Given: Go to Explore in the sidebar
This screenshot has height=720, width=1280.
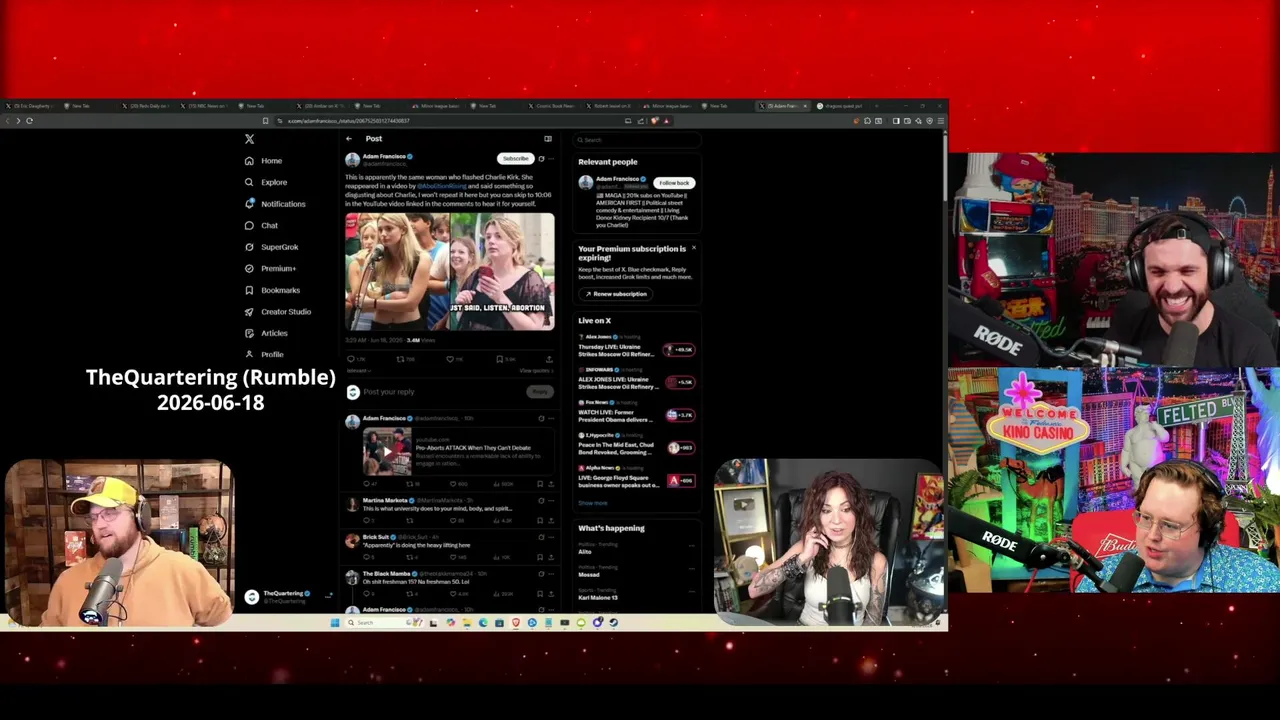Looking at the screenshot, I should [266, 182].
